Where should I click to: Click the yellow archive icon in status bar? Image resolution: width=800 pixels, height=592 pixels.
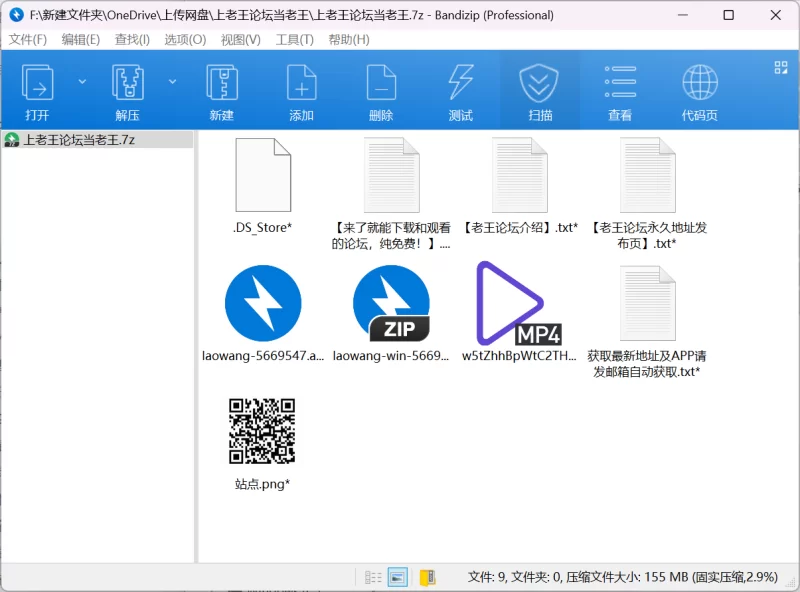coord(428,577)
